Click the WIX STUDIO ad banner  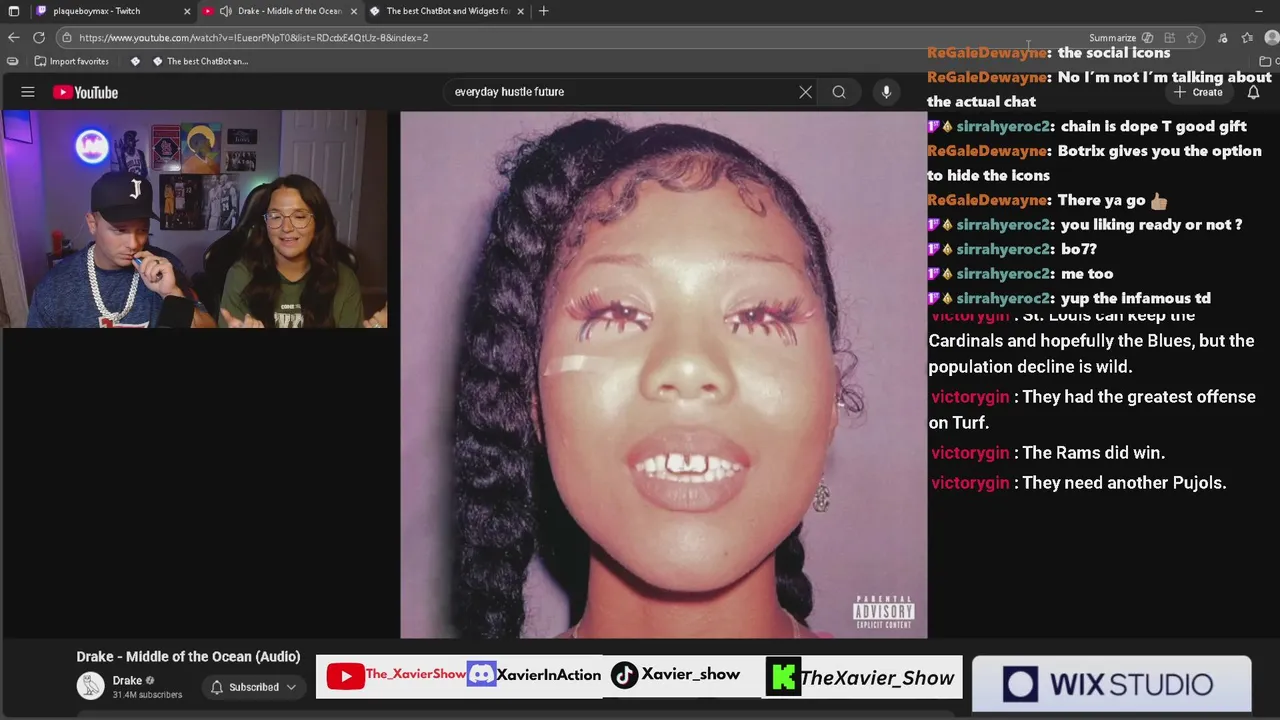pyautogui.click(x=1111, y=684)
